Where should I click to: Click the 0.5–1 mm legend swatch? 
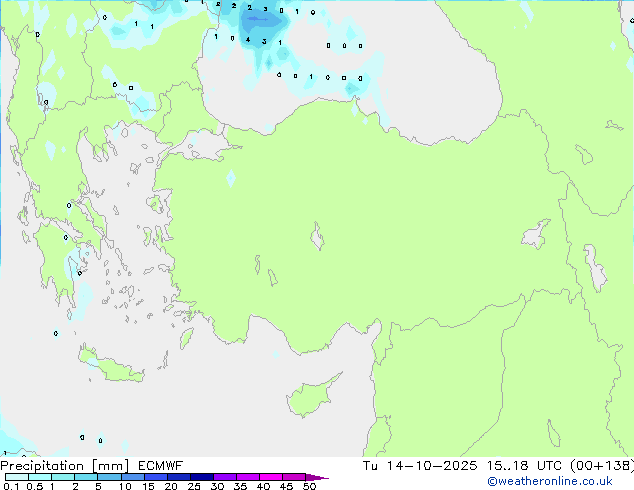[40, 477]
